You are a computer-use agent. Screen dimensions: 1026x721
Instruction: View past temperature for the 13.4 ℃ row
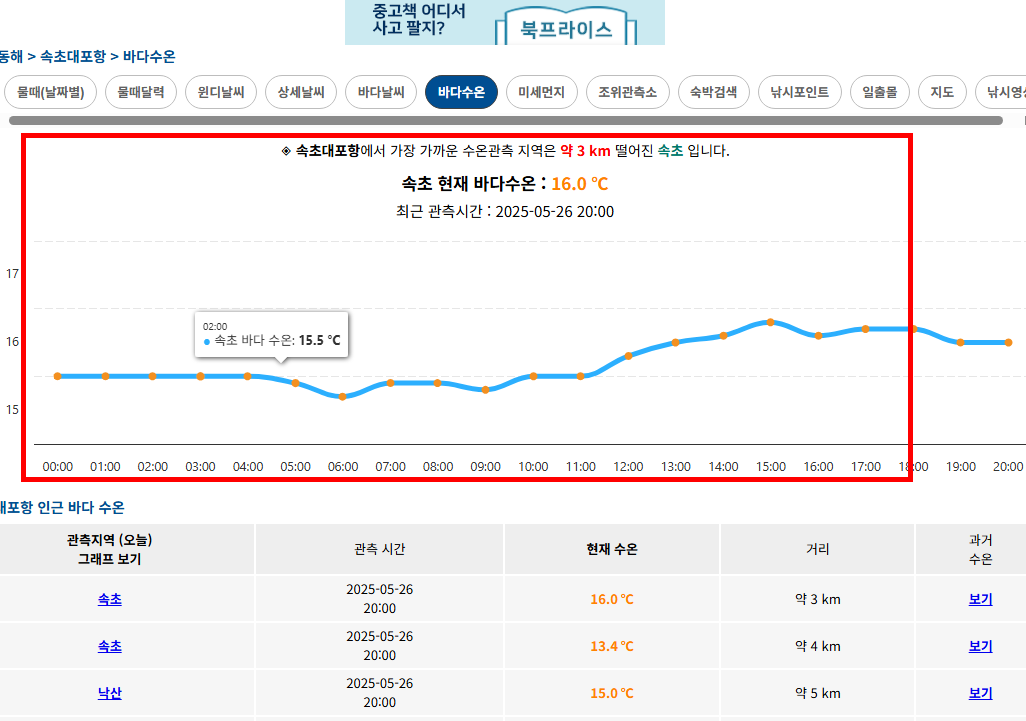pos(980,646)
